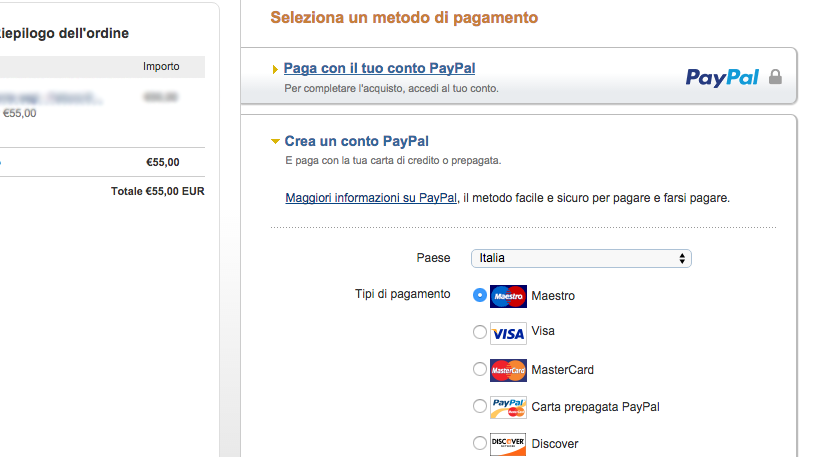Click the 'Carta prepagata PayPal' label

point(595,407)
